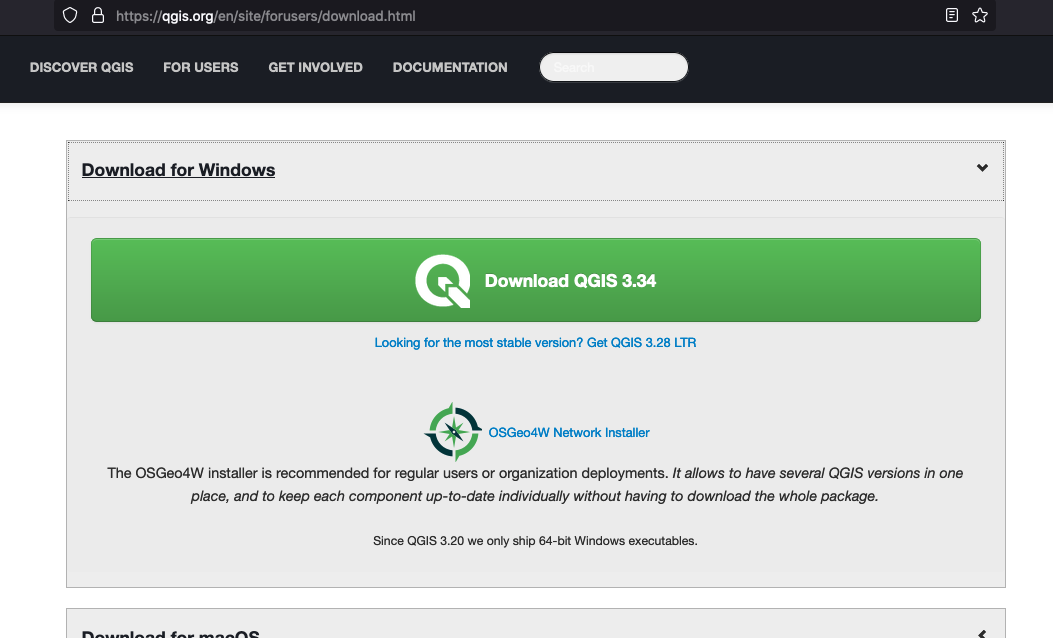Screen dimensions: 1053x638
Task: Click the Download for macOS heading
Action: coord(171,633)
